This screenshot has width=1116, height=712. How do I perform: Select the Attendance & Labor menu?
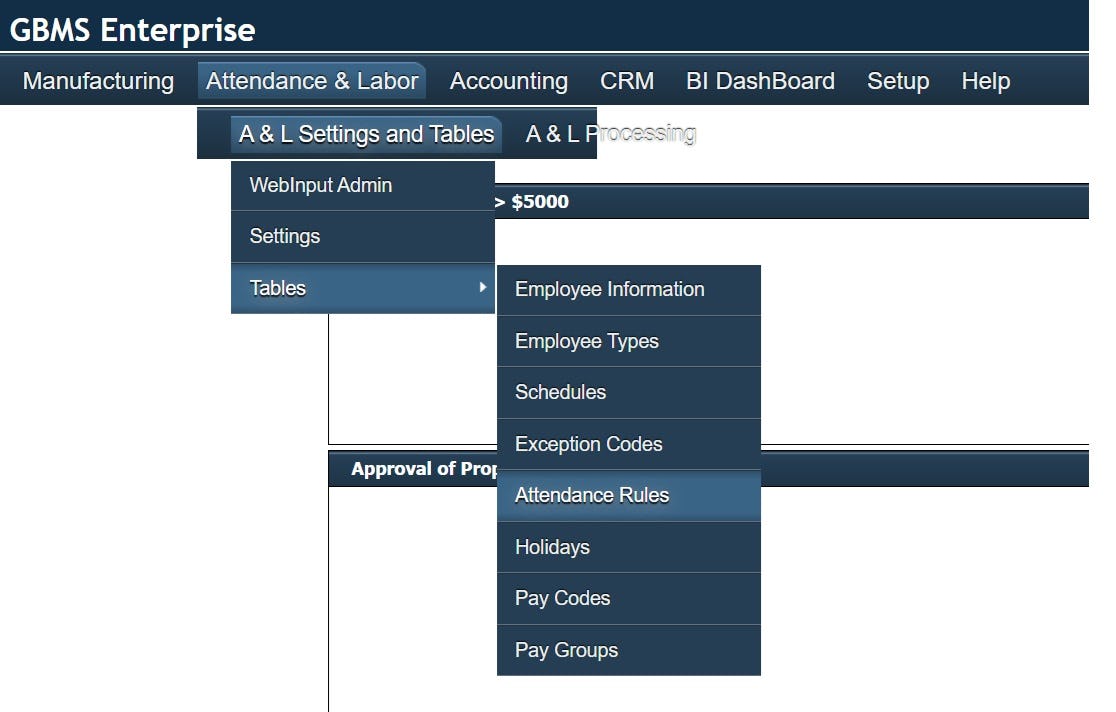click(311, 81)
